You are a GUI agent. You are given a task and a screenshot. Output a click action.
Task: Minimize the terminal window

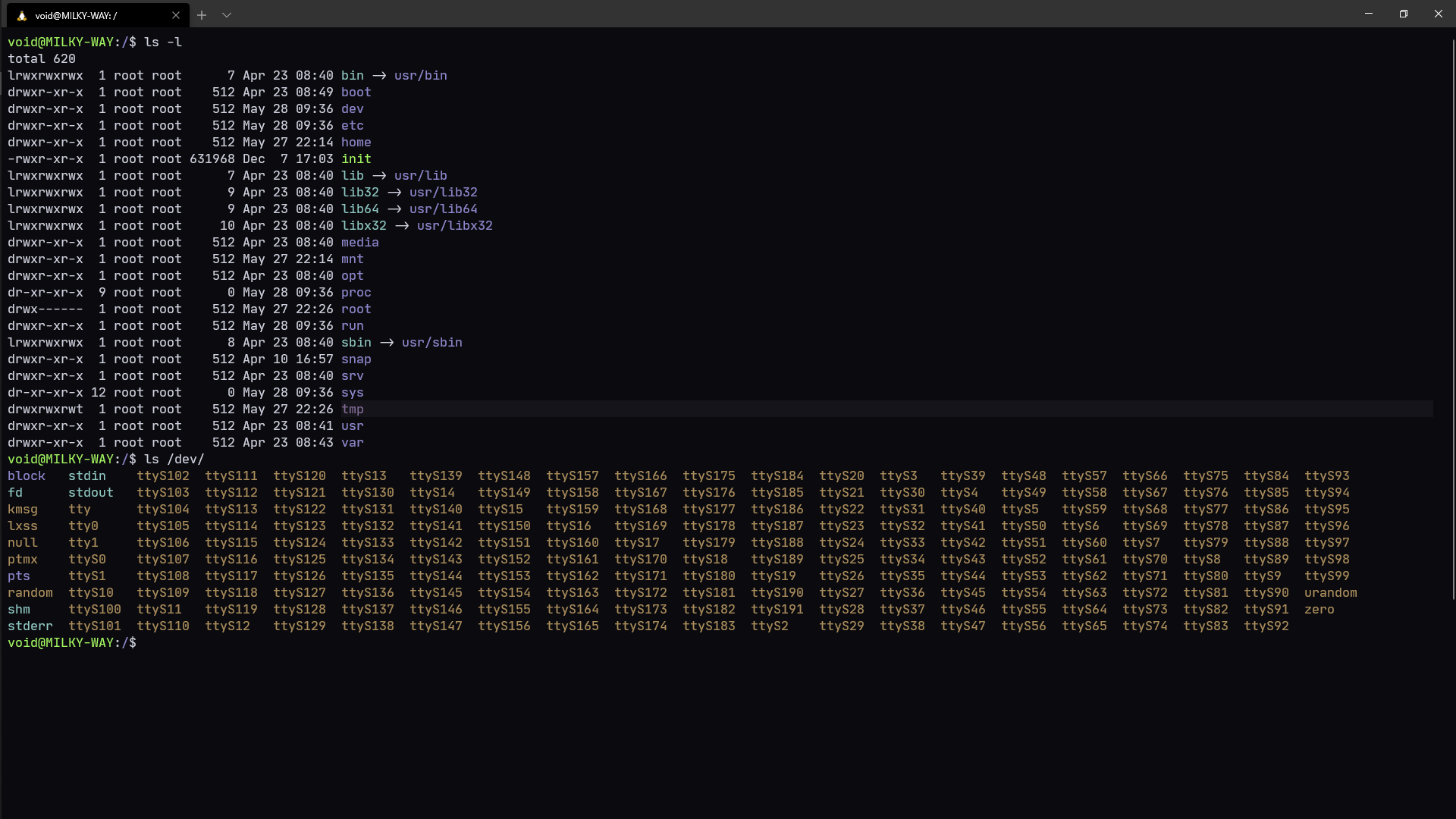(1369, 14)
